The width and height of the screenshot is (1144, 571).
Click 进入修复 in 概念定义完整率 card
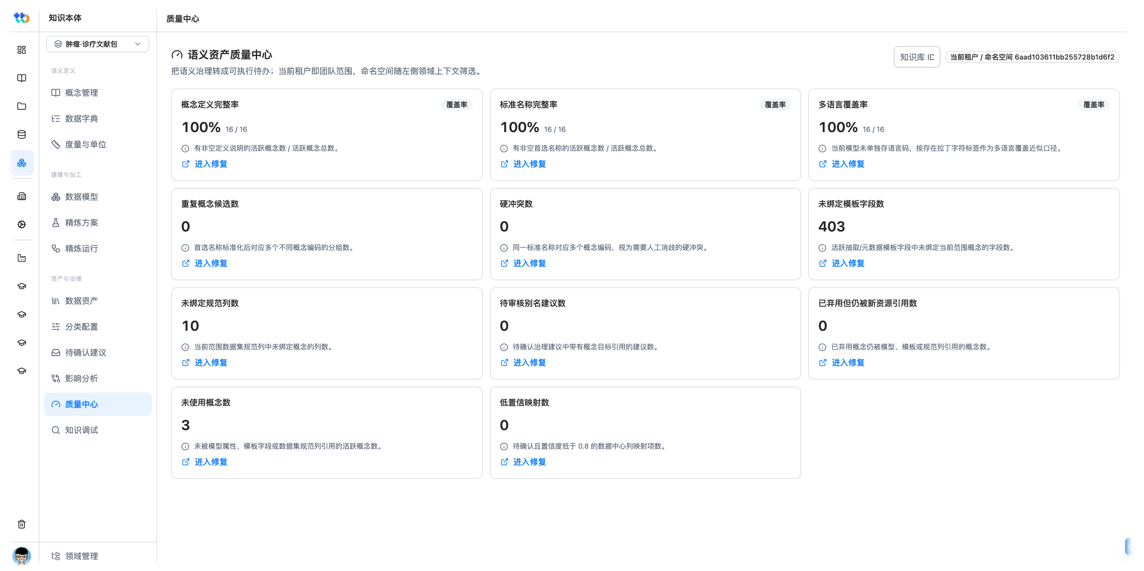205,164
